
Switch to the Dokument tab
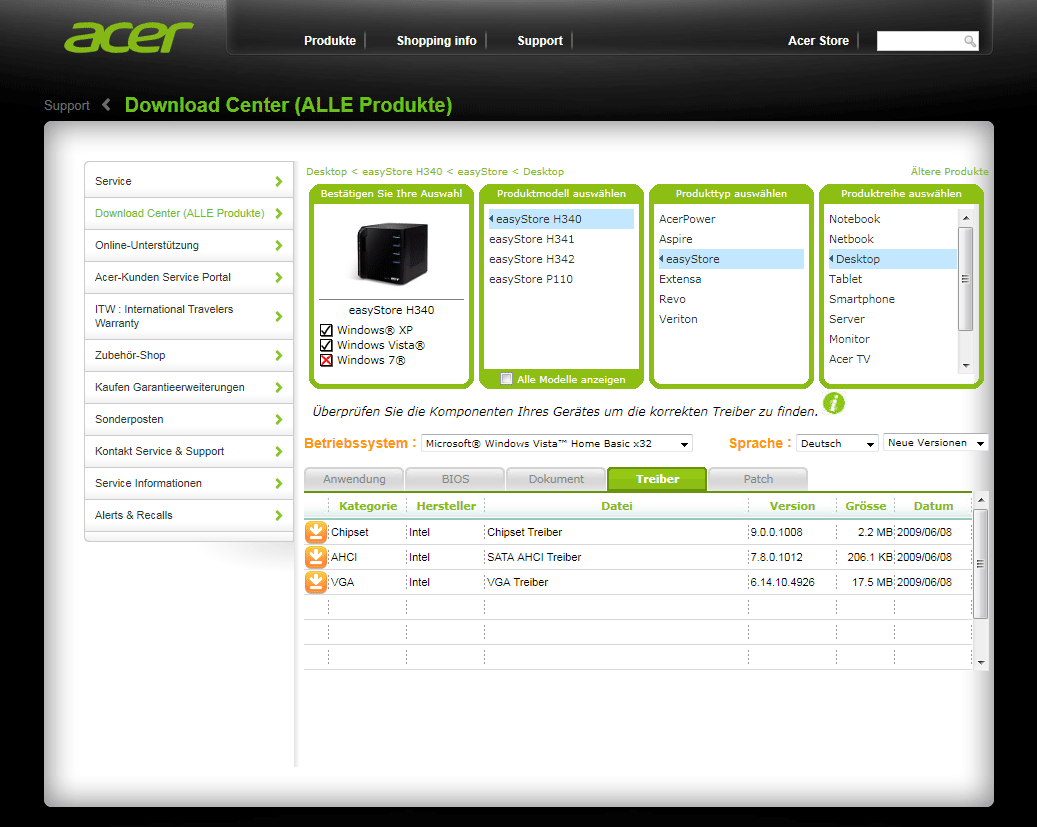click(x=556, y=479)
